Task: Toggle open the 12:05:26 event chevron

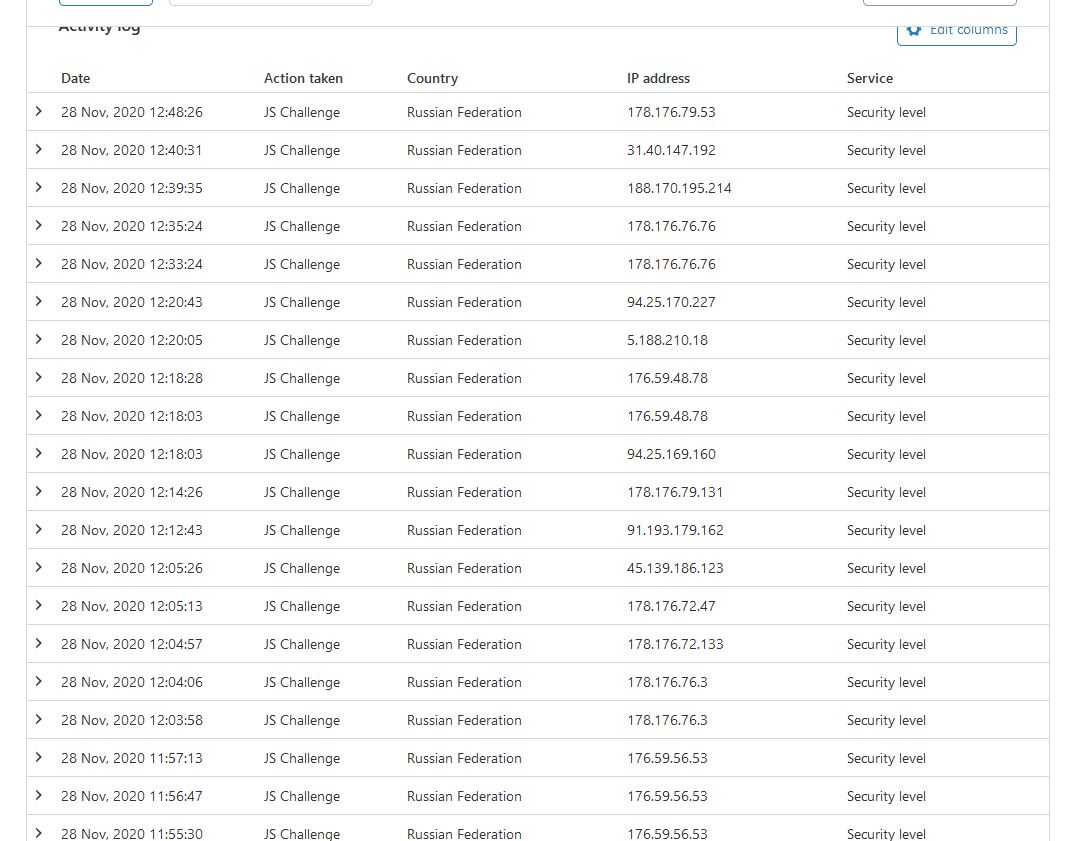Action: [x=39, y=568]
